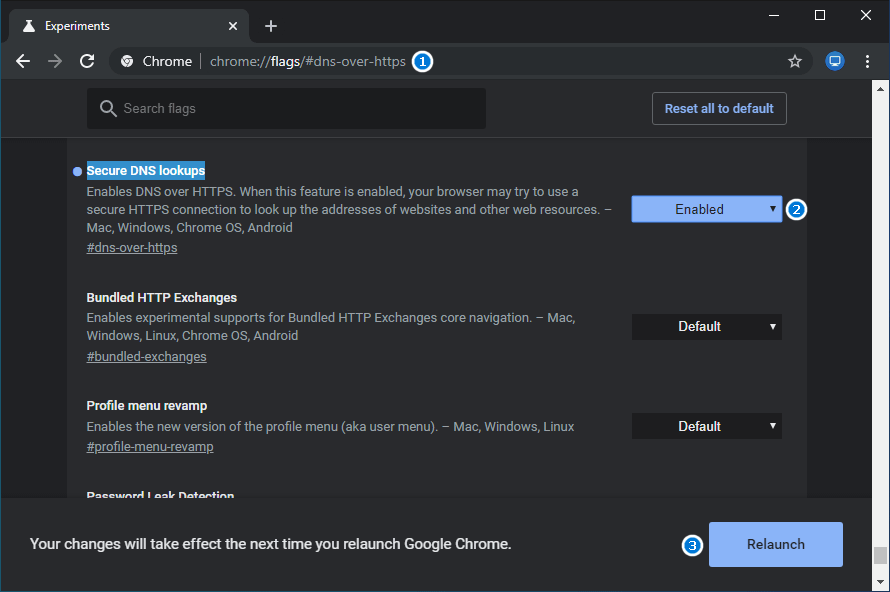Click the vertical scrollbar thumb
Image resolution: width=890 pixels, height=592 pixels.
point(880,556)
